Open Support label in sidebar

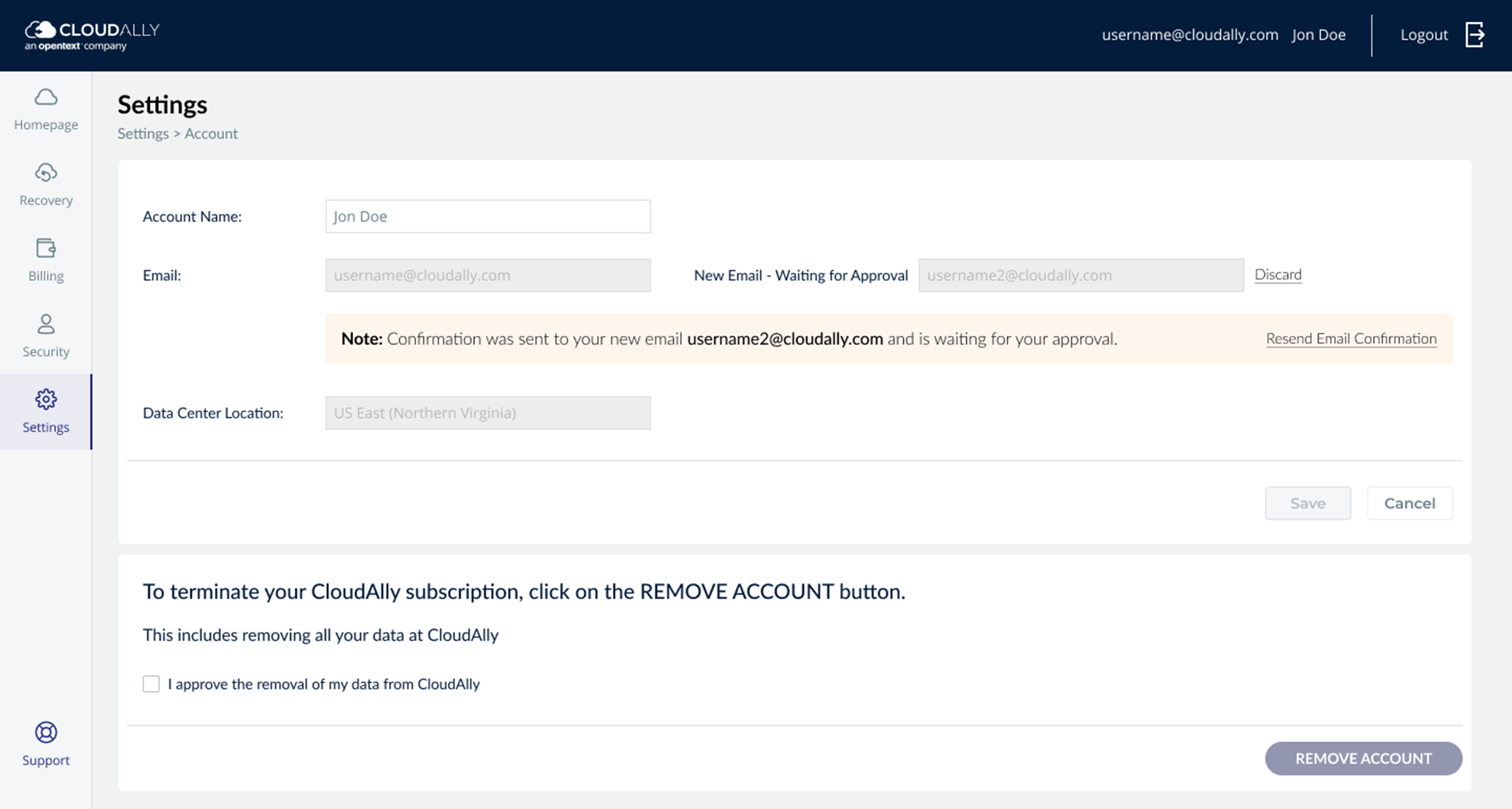coord(46,760)
